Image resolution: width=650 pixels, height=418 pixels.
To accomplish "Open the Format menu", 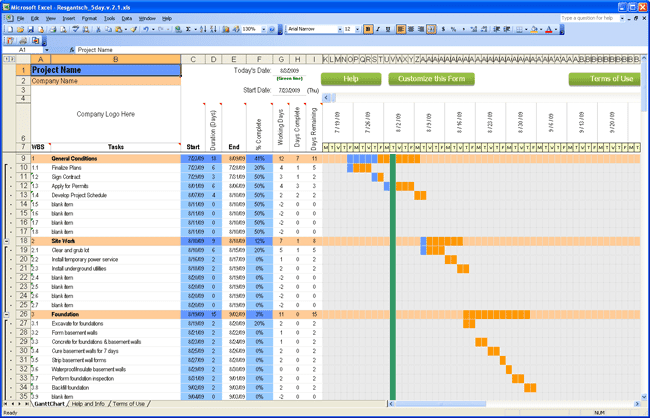I will 89,19.
